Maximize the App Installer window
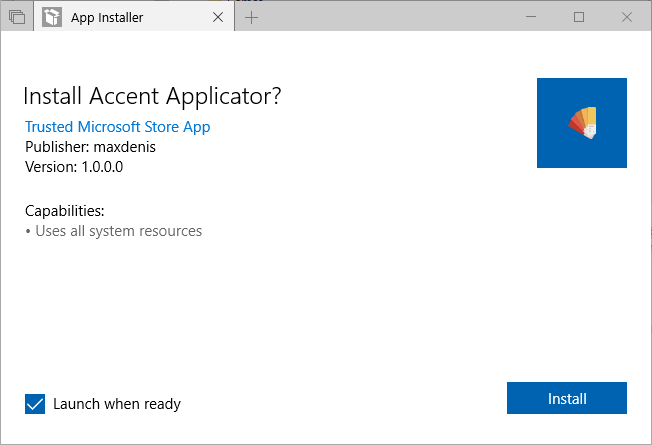This screenshot has height=445, width=652. [579, 17]
